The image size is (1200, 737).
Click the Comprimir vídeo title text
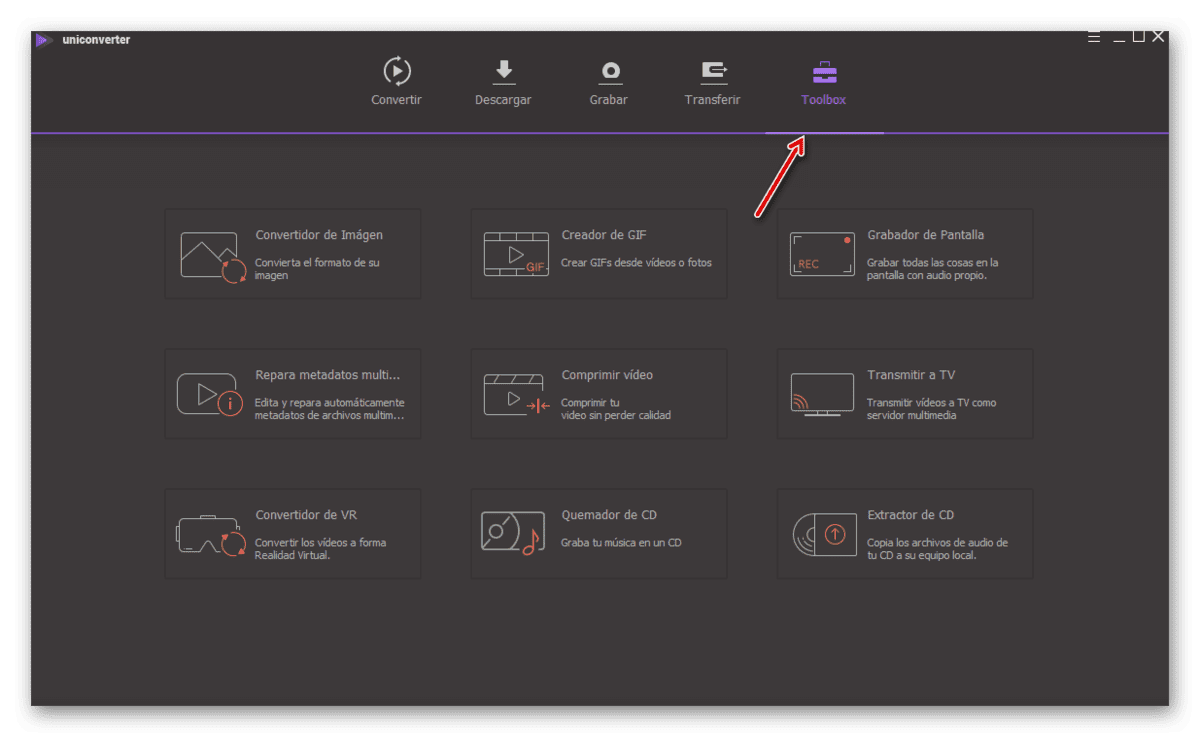coord(607,375)
